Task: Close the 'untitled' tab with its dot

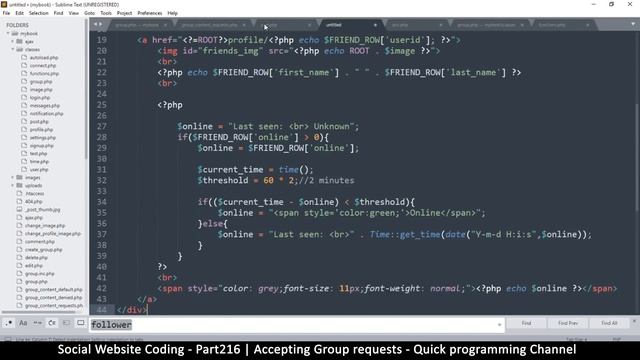Action: tap(375, 25)
